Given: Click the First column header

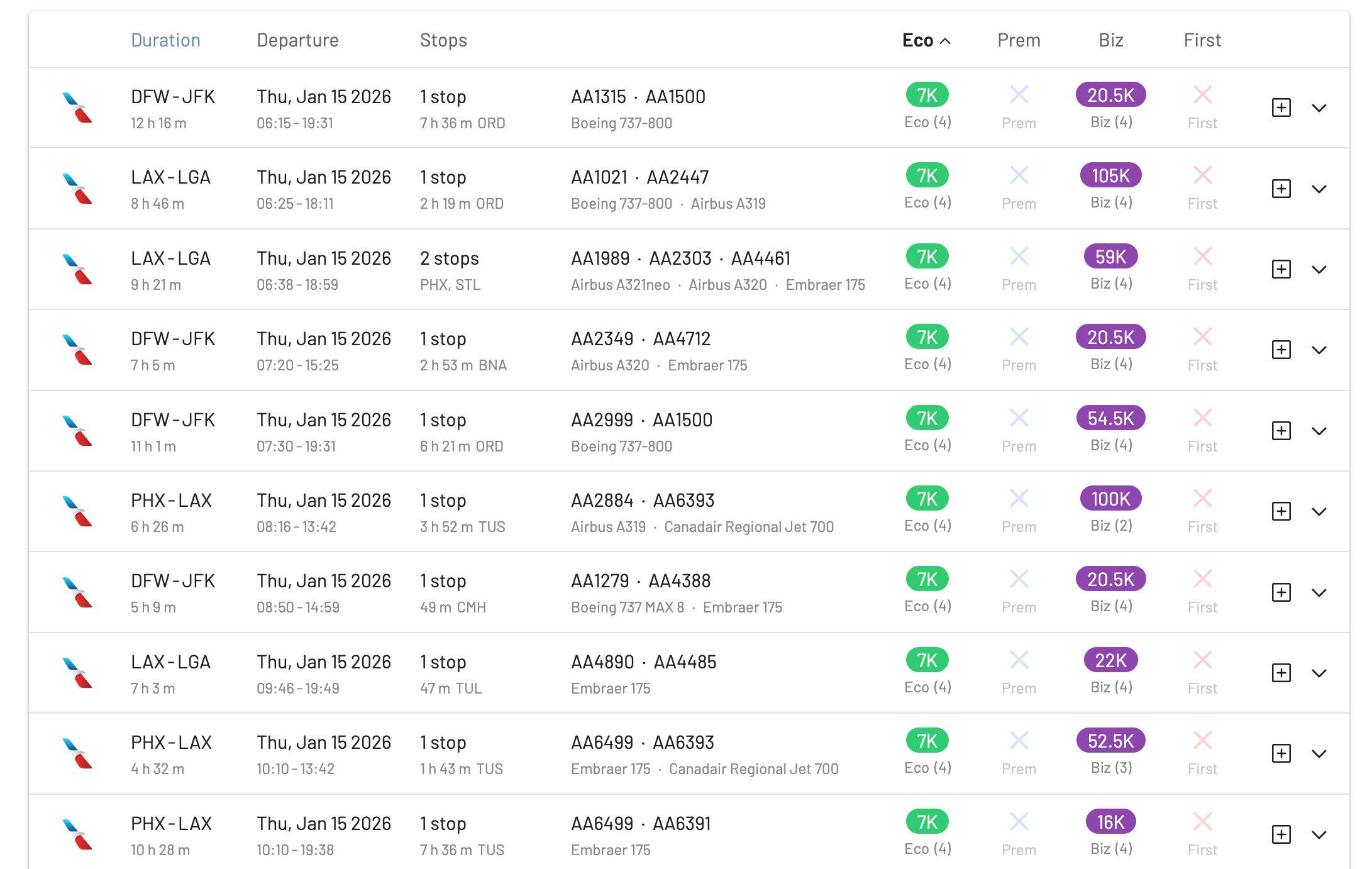Looking at the screenshot, I should (x=1202, y=40).
